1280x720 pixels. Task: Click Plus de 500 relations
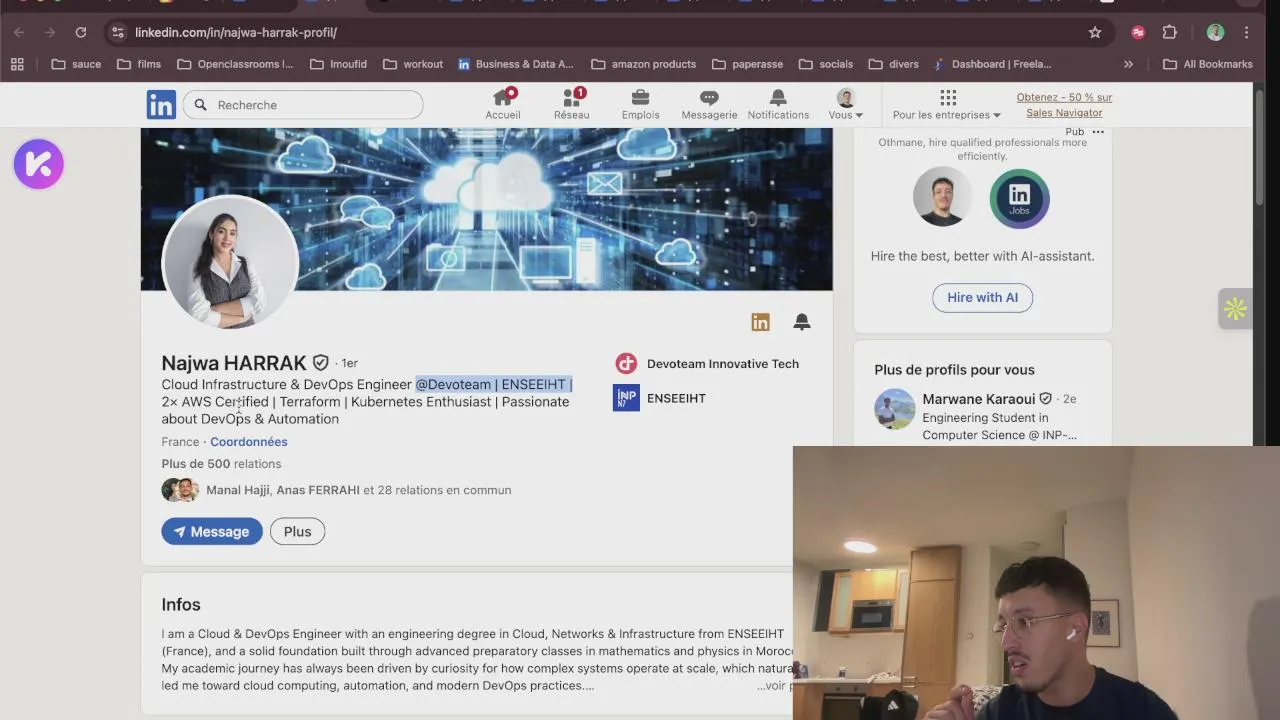(x=221, y=464)
